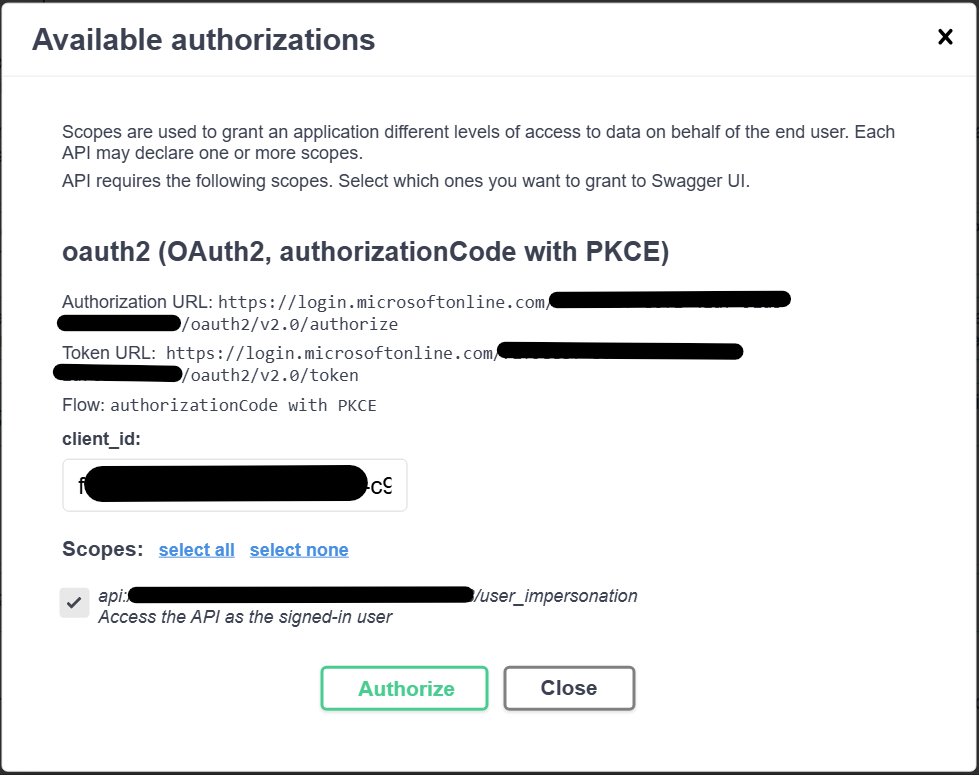This screenshot has height=775, width=979.
Task: Click the user_impersonation scope name text
Action: [x=556, y=596]
